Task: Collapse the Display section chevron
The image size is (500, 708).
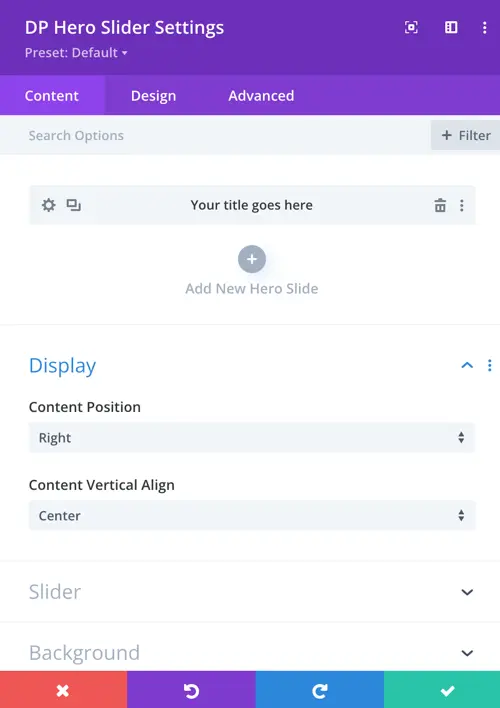Action: coord(467,365)
